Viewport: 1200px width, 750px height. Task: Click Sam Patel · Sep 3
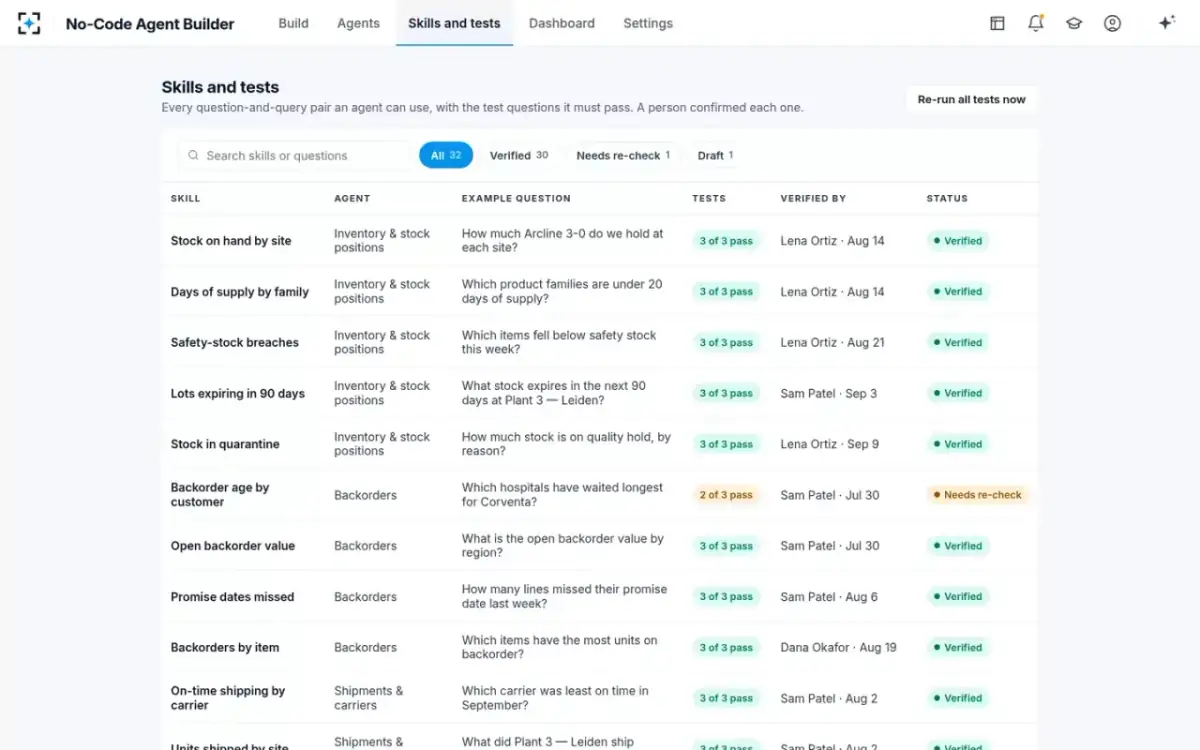point(829,393)
